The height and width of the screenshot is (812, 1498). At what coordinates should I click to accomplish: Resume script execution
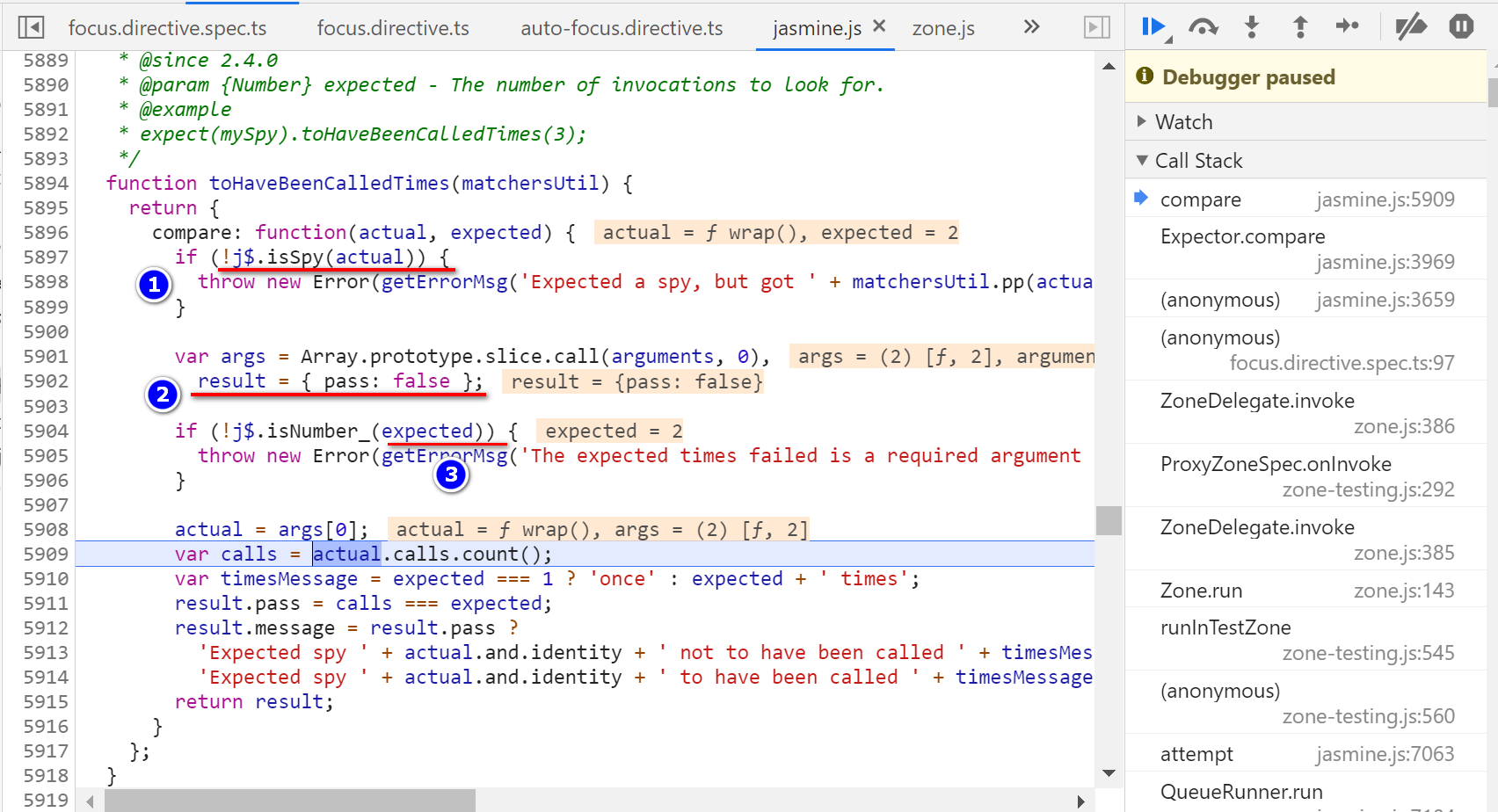[1155, 27]
